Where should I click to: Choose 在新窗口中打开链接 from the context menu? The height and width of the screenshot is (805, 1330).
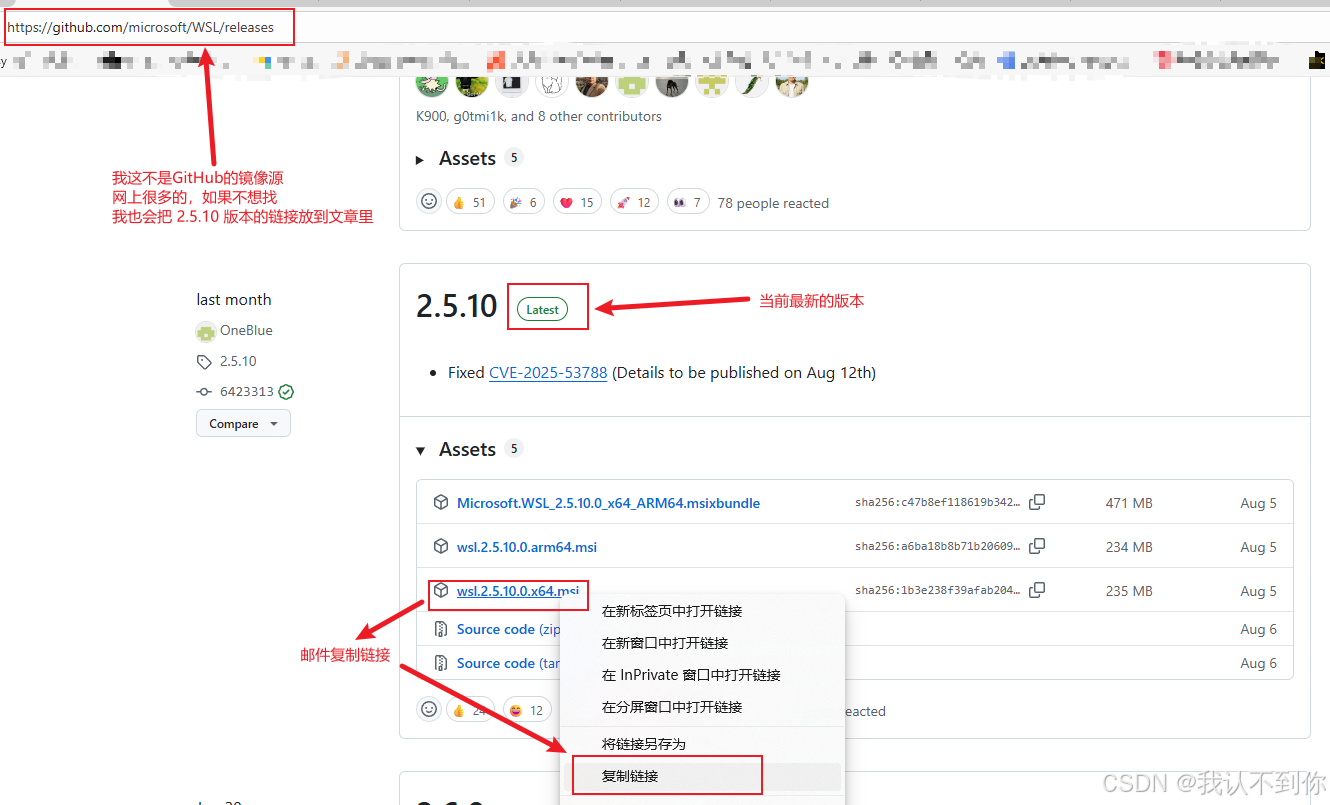click(702, 643)
